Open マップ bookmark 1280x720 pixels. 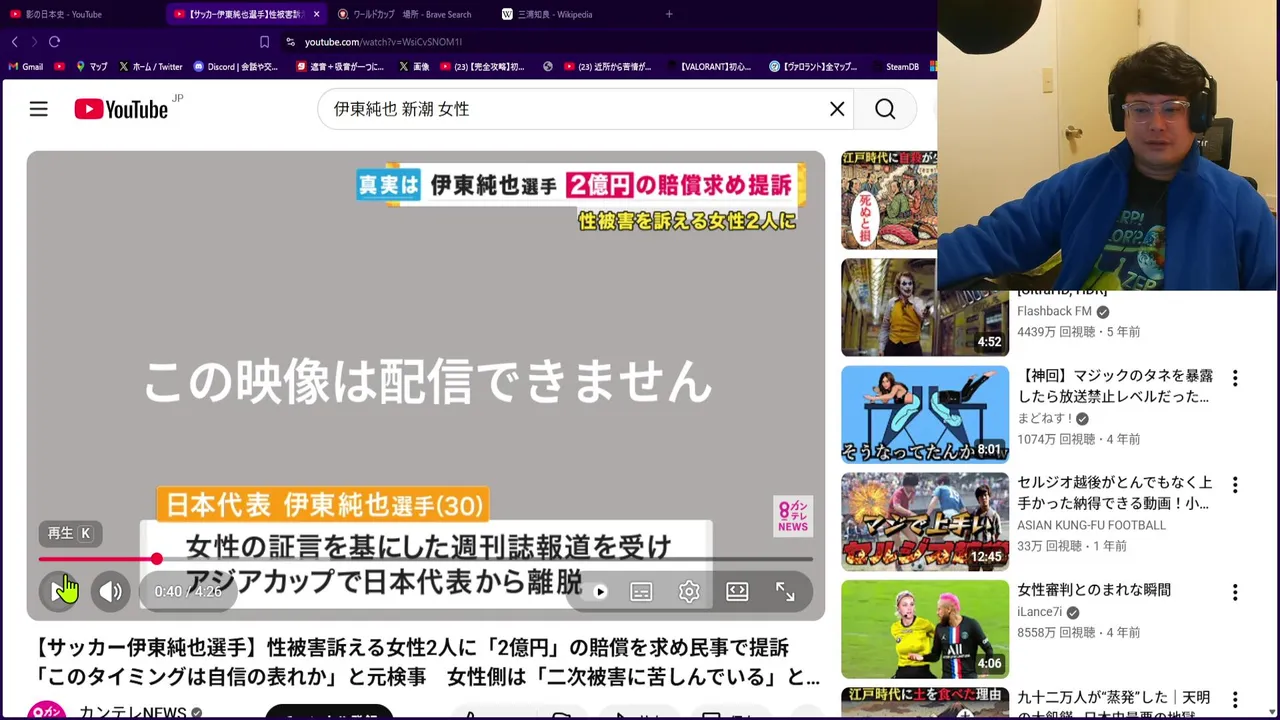pyautogui.click(x=91, y=67)
